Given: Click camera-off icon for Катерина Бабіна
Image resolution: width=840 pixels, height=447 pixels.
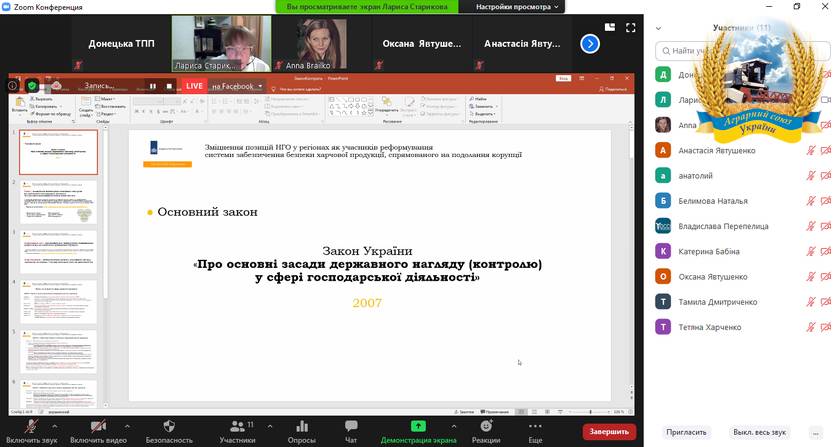Looking at the screenshot, I should [826, 251].
